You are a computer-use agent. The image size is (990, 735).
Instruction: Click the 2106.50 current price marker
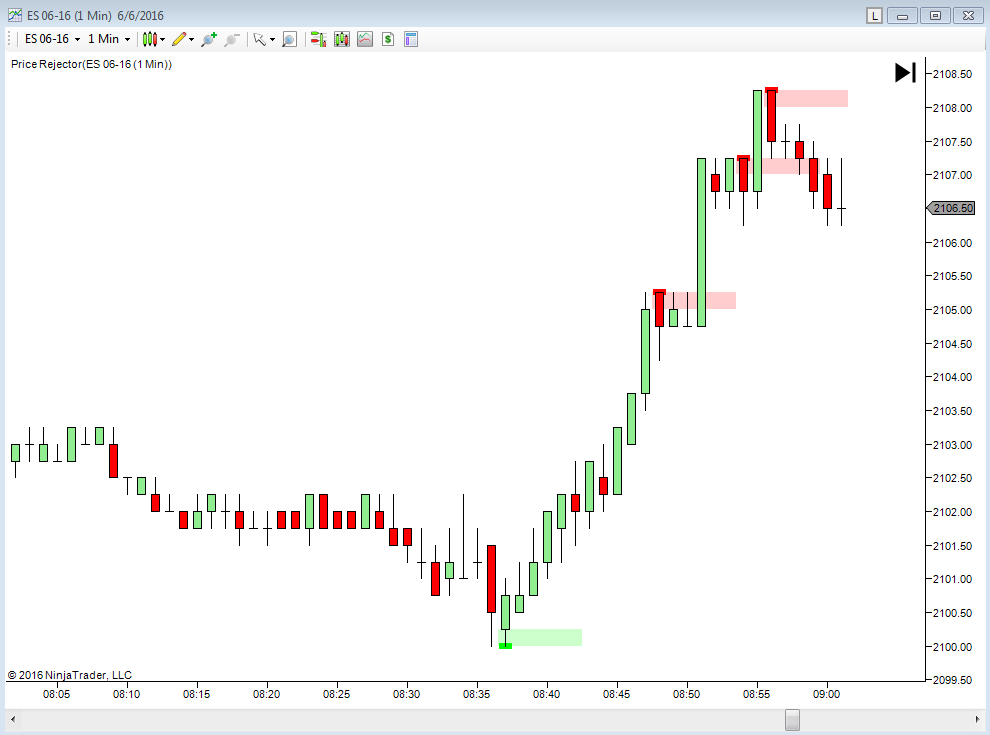[951, 208]
